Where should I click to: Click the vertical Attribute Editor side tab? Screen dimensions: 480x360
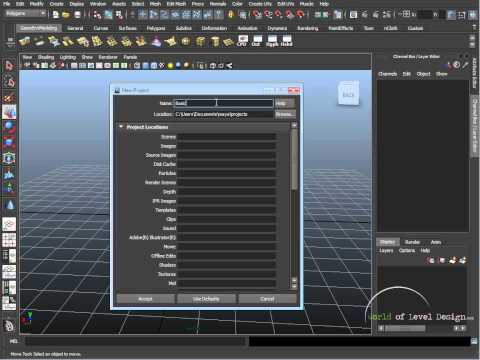tap(475, 73)
